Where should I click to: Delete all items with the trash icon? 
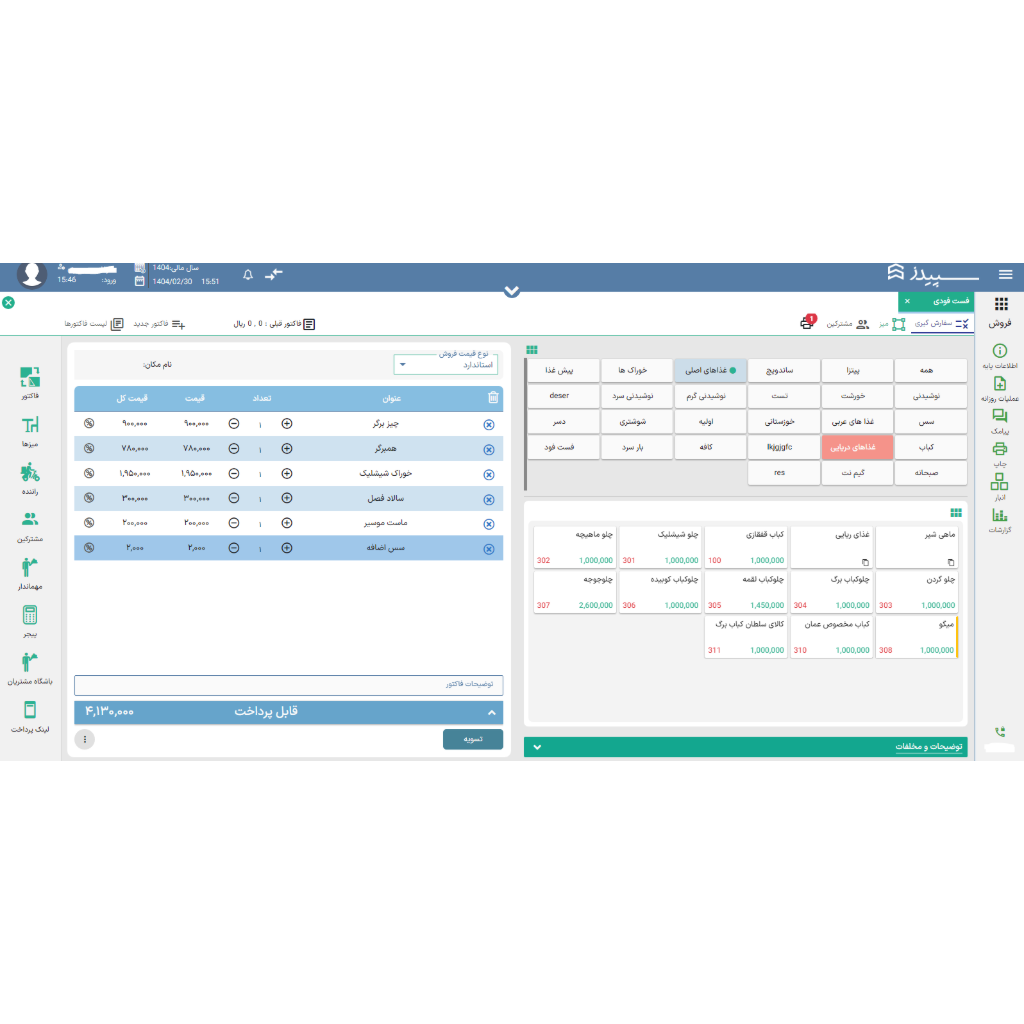click(493, 397)
